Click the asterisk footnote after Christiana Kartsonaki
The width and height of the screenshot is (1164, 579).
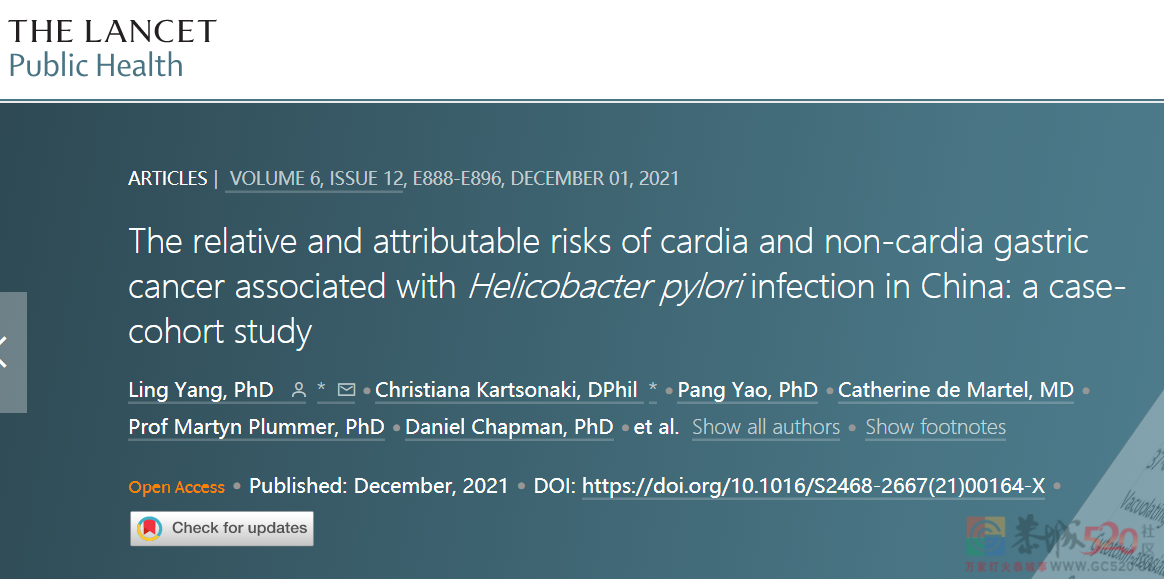(653, 390)
